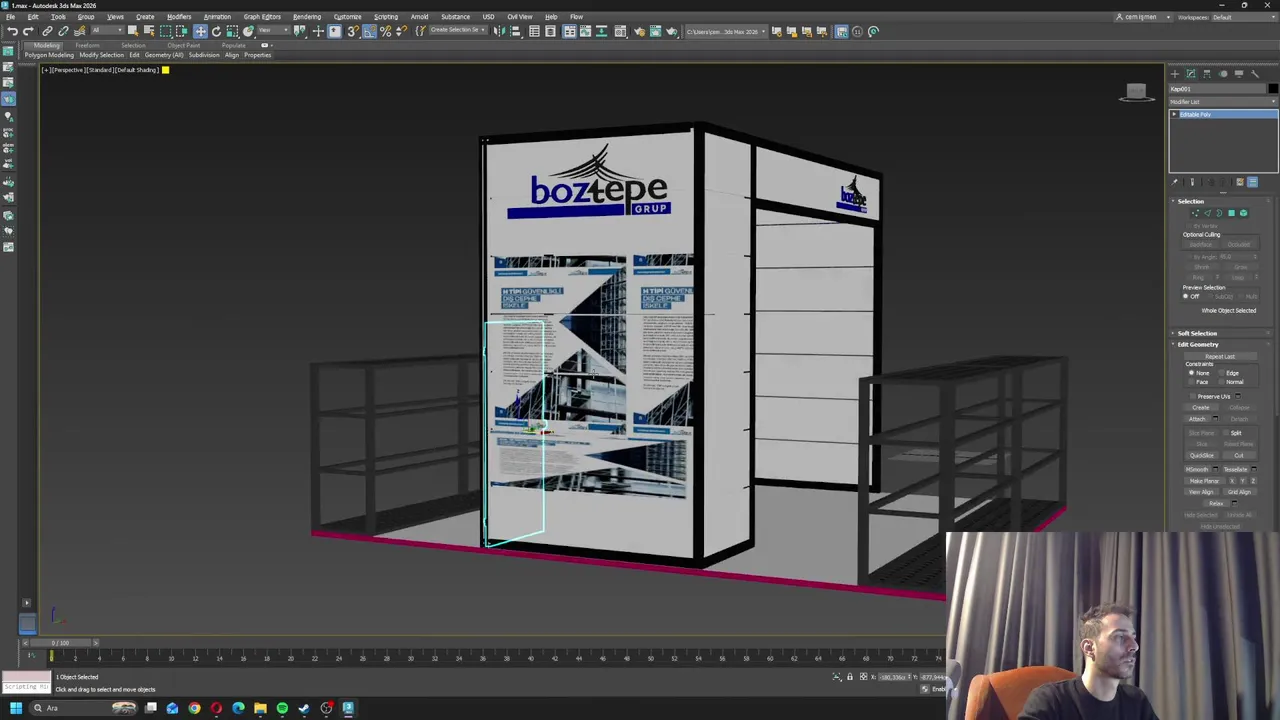Switch to the Utilities wrench panel tab
The height and width of the screenshot is (720, 1280).
pos(1255,74)
